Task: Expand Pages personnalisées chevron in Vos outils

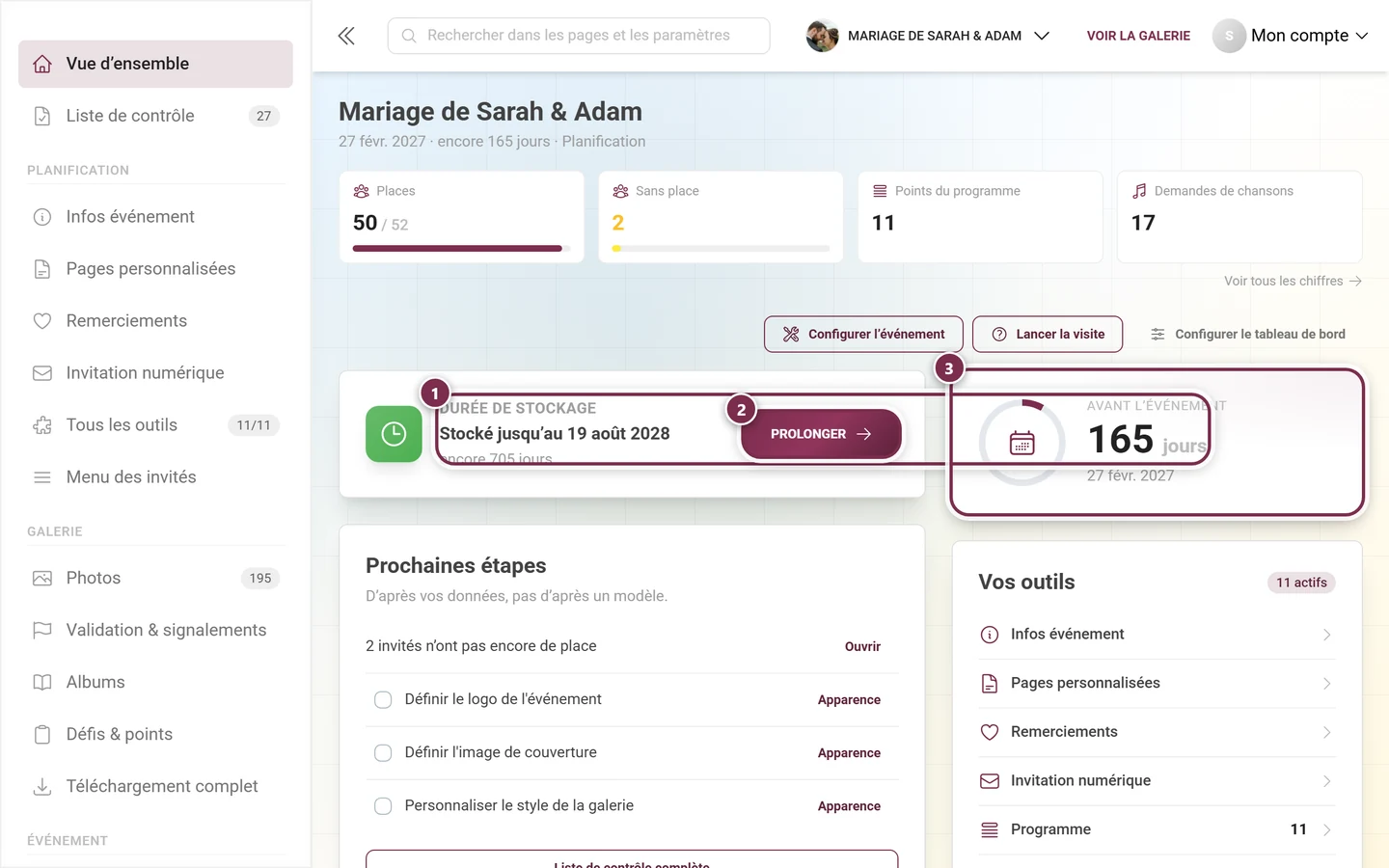Action: [x=1327, y=684]
